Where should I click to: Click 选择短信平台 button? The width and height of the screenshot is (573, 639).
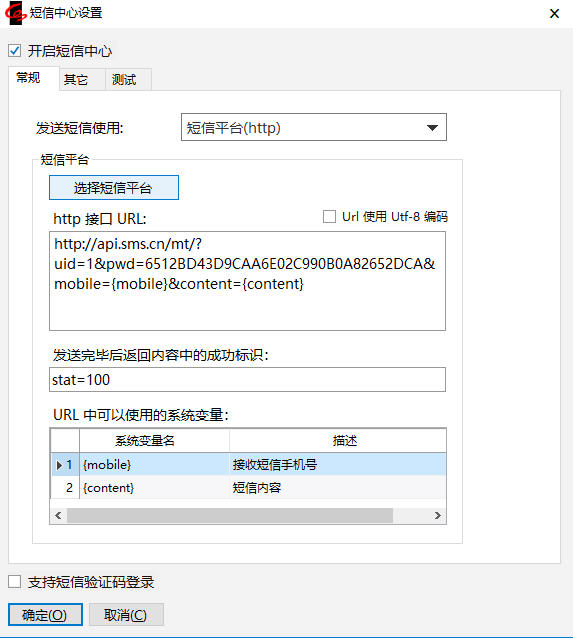[x=114, y=188]
